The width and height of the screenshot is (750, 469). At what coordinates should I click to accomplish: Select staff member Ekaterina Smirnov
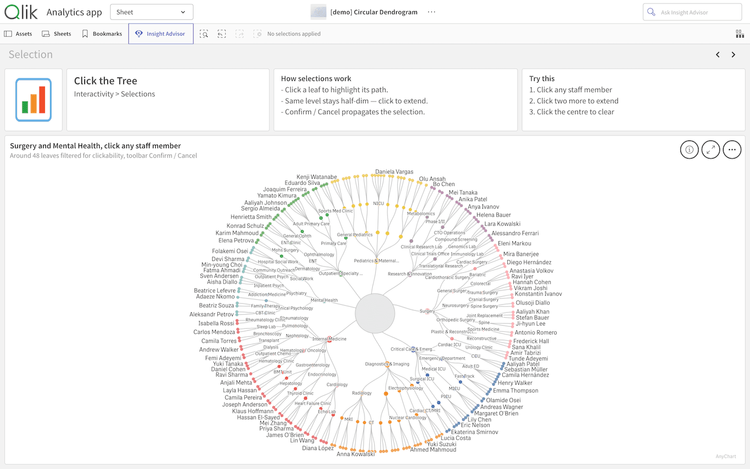474,432
